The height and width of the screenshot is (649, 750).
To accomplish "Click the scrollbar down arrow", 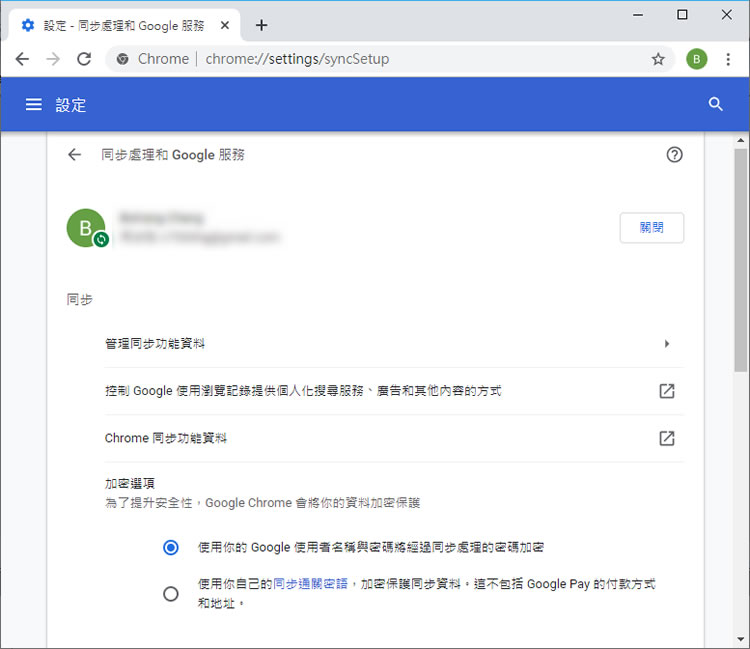I will tap(740, 639).
